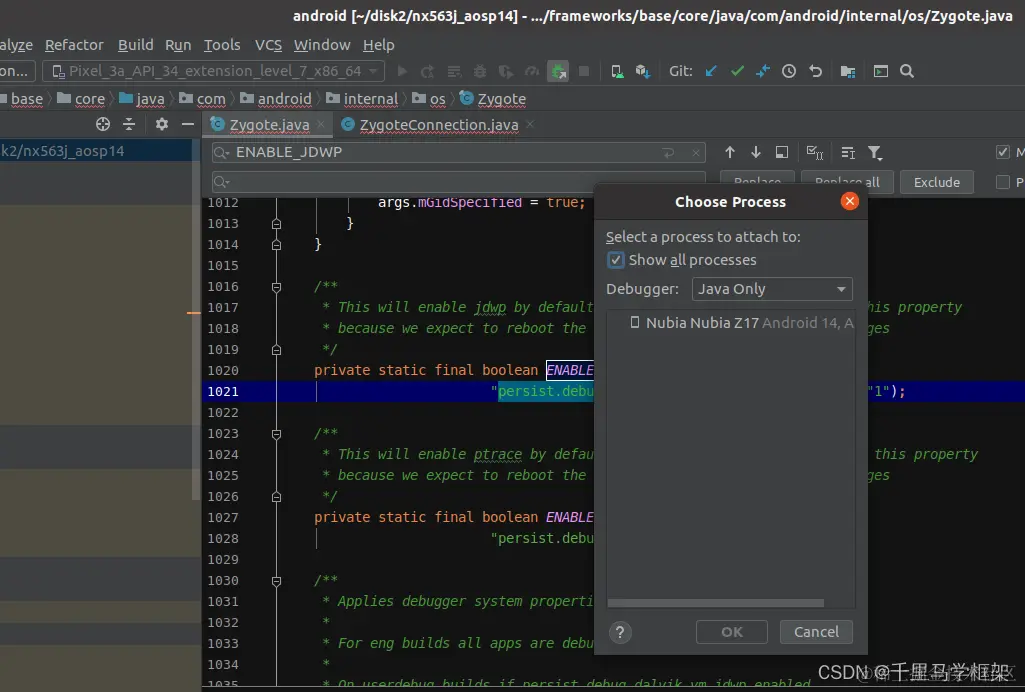Image resolution: width=1025 pixels, height=692 pixels.
Task: Collapse code fold at line 1023
Action: click(277, 434)
